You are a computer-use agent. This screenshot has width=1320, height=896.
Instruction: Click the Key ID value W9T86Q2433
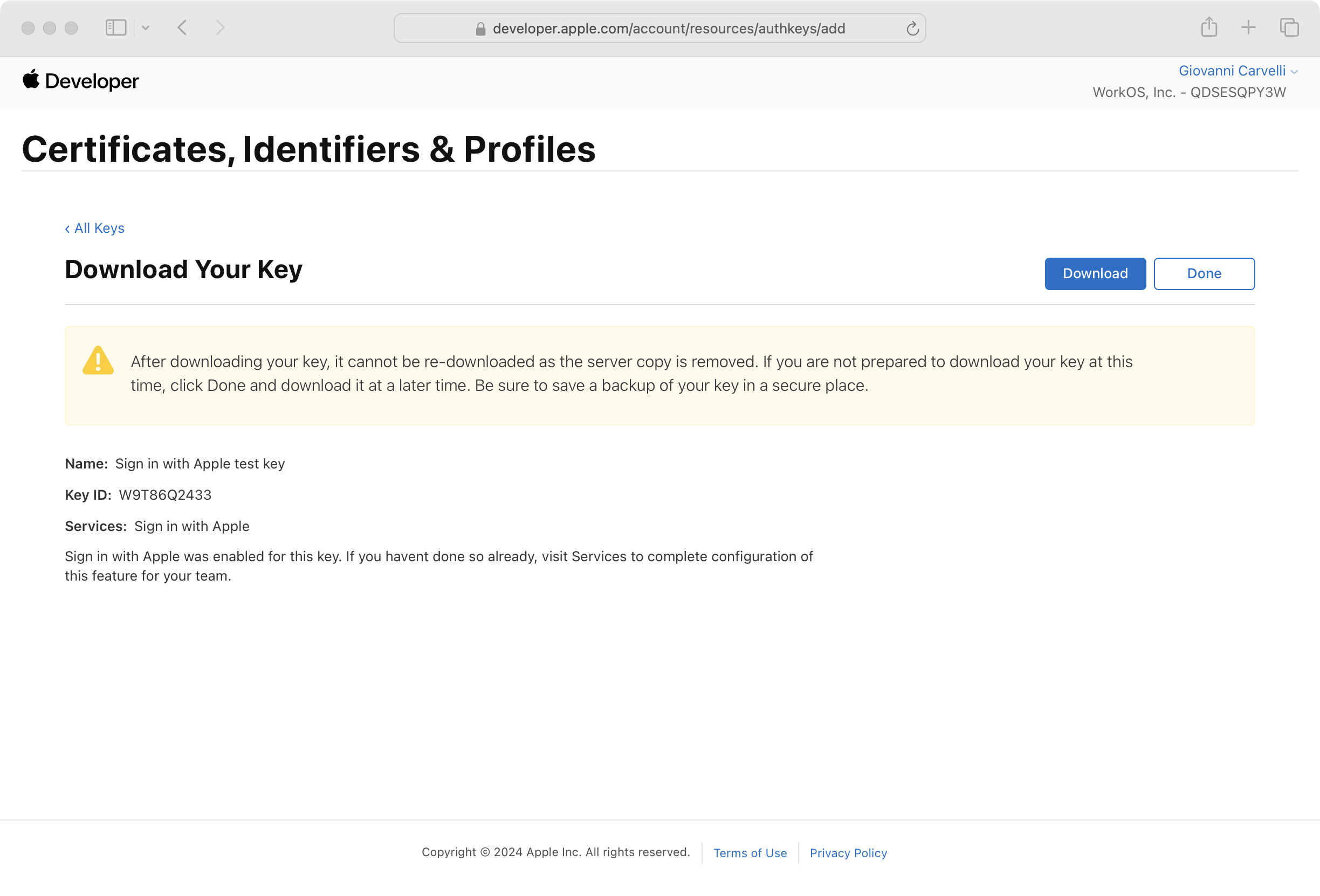point(164,495)
